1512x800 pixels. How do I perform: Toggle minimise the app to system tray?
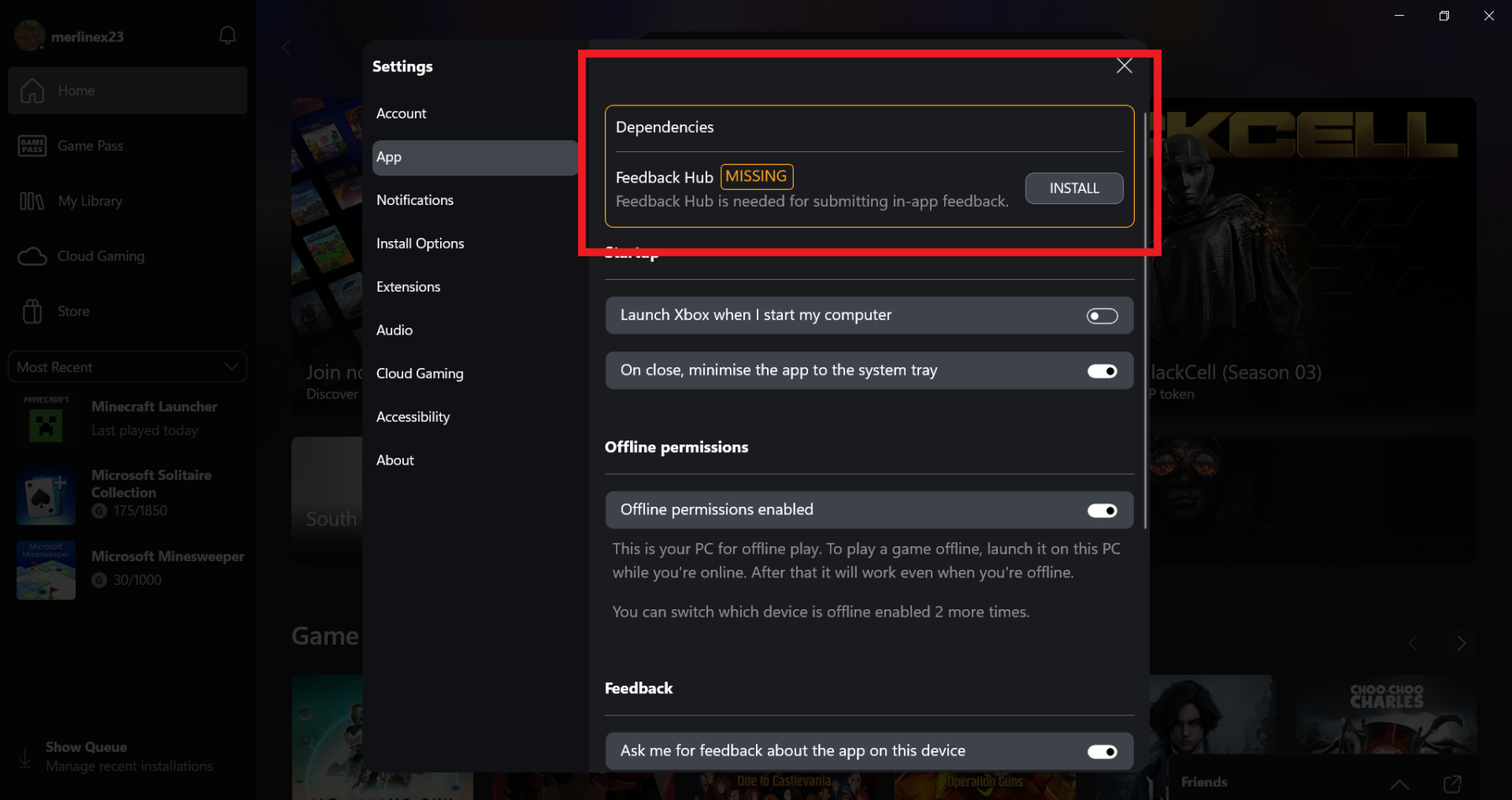click(1102, 371)
